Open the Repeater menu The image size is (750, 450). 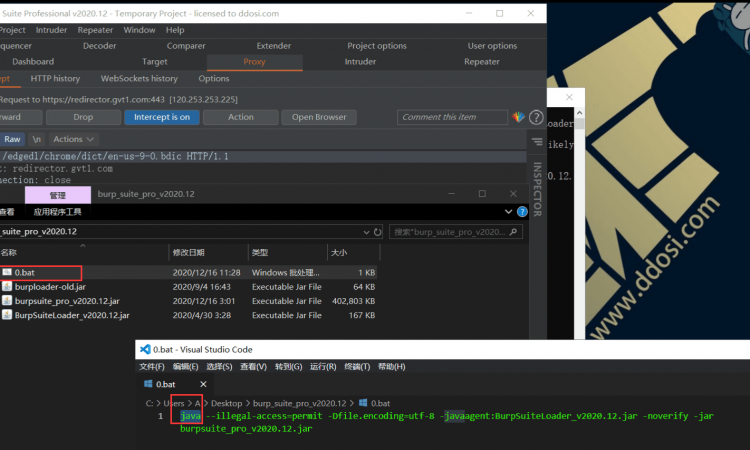pyautogui.click(x=95, y=30)
